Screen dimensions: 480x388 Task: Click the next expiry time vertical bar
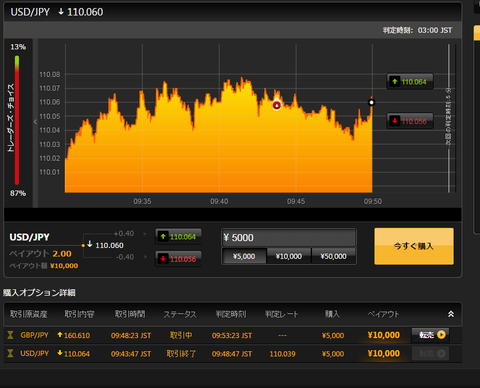click(x=449, y=118)
